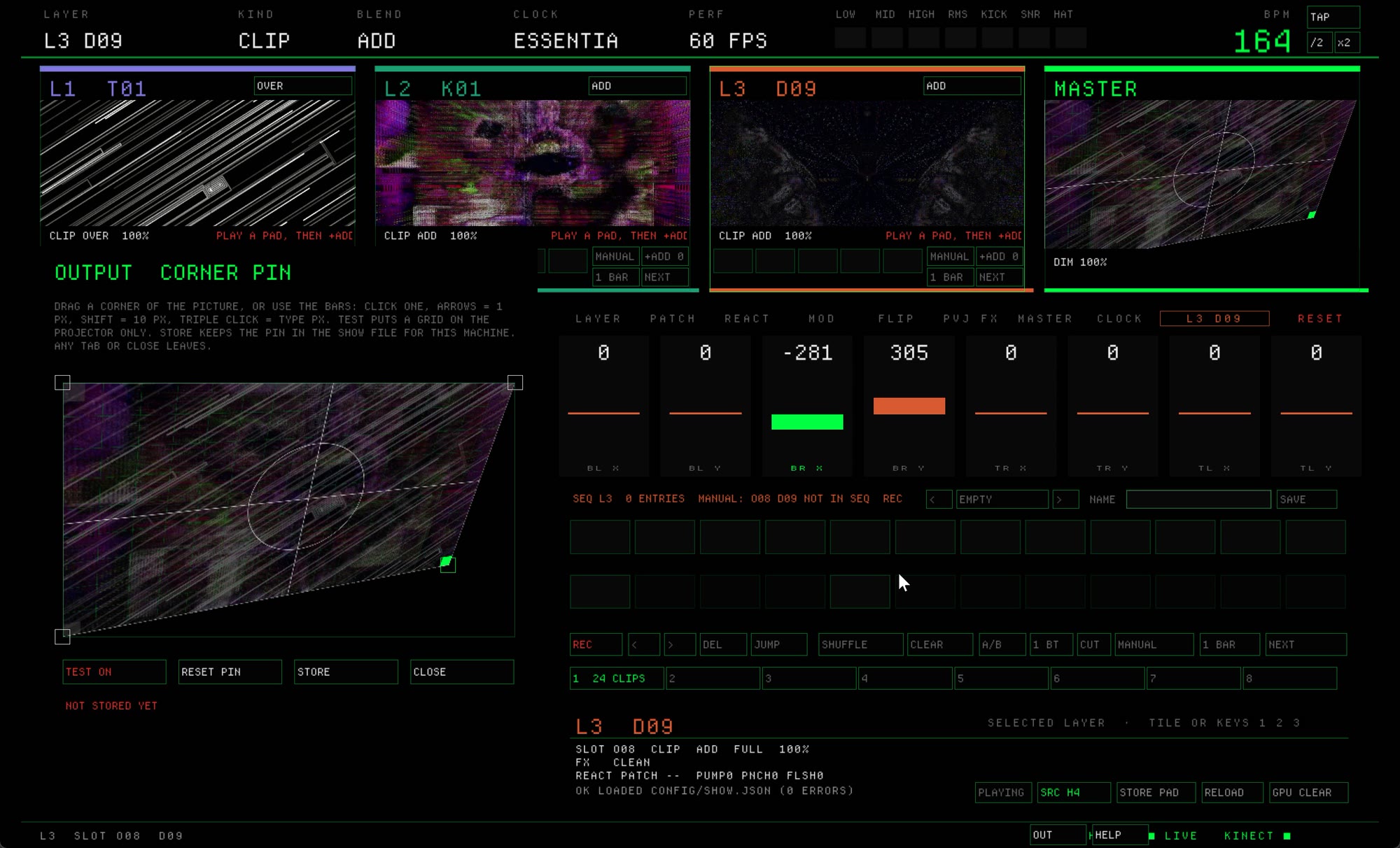Click the bottom-left corner pin handle
The width and height of the screenshot is (1400, 848).
(x=62, y=637)
